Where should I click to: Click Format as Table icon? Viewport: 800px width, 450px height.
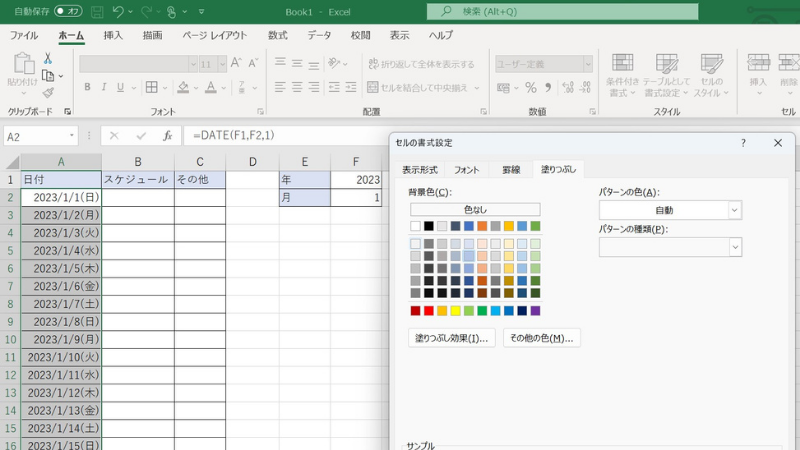[666, 64]
